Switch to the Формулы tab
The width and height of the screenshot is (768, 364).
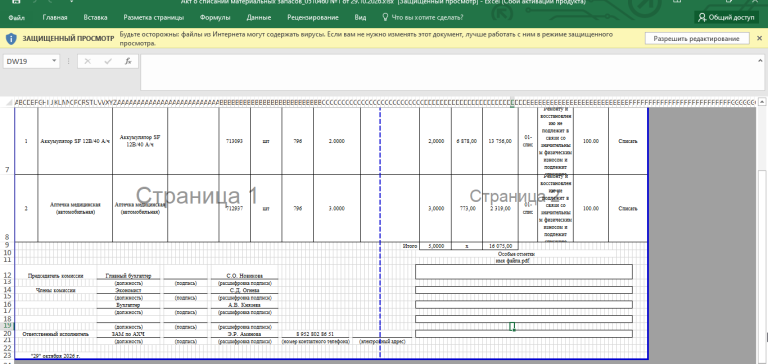[215, 18]
